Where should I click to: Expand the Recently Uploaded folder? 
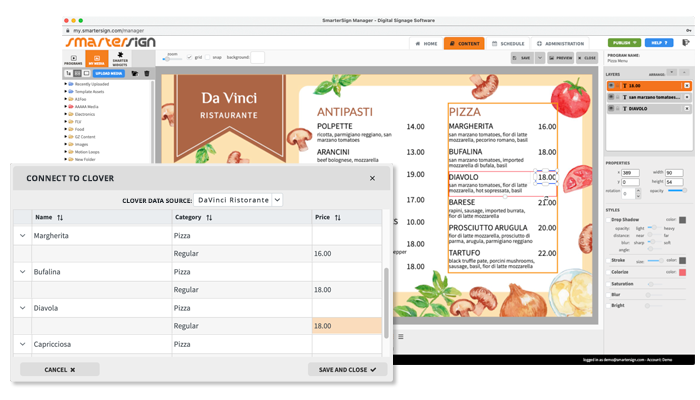click(x=66, y=84)
